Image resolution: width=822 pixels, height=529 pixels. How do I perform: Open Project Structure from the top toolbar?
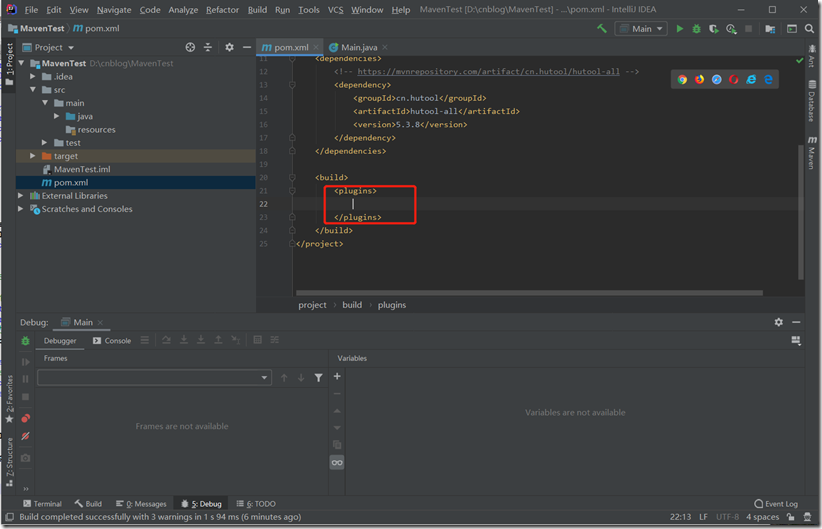point(770,29)
